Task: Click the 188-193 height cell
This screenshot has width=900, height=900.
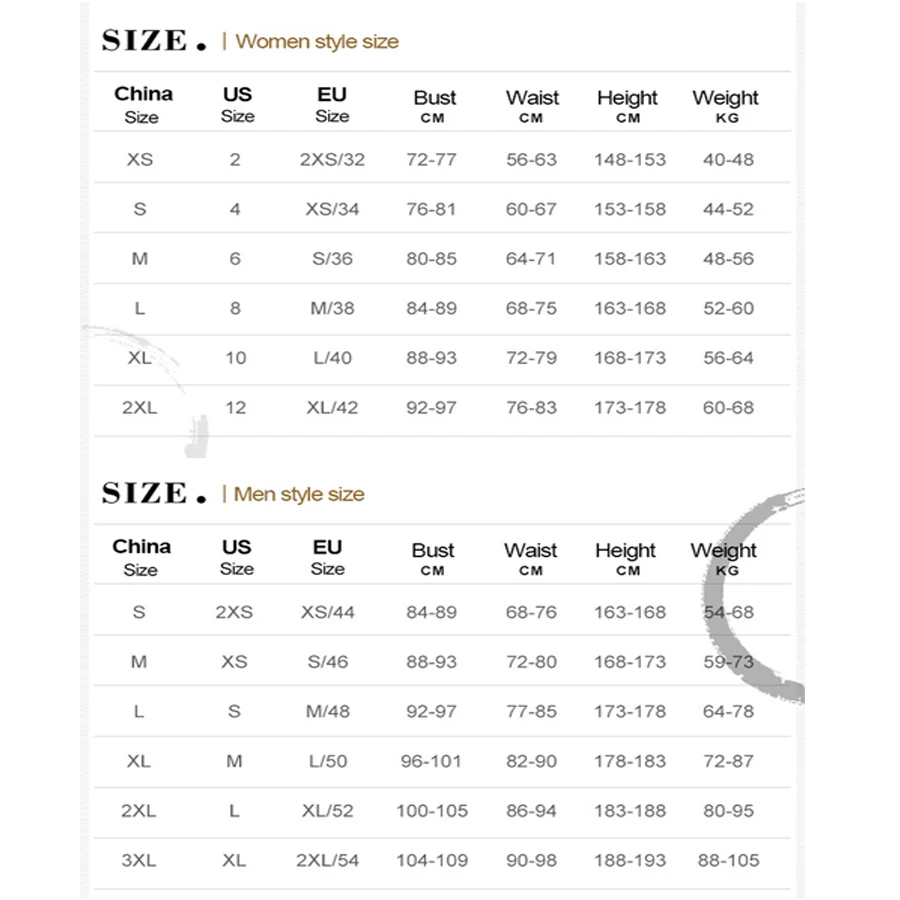Action: click(x=629, y=860)
